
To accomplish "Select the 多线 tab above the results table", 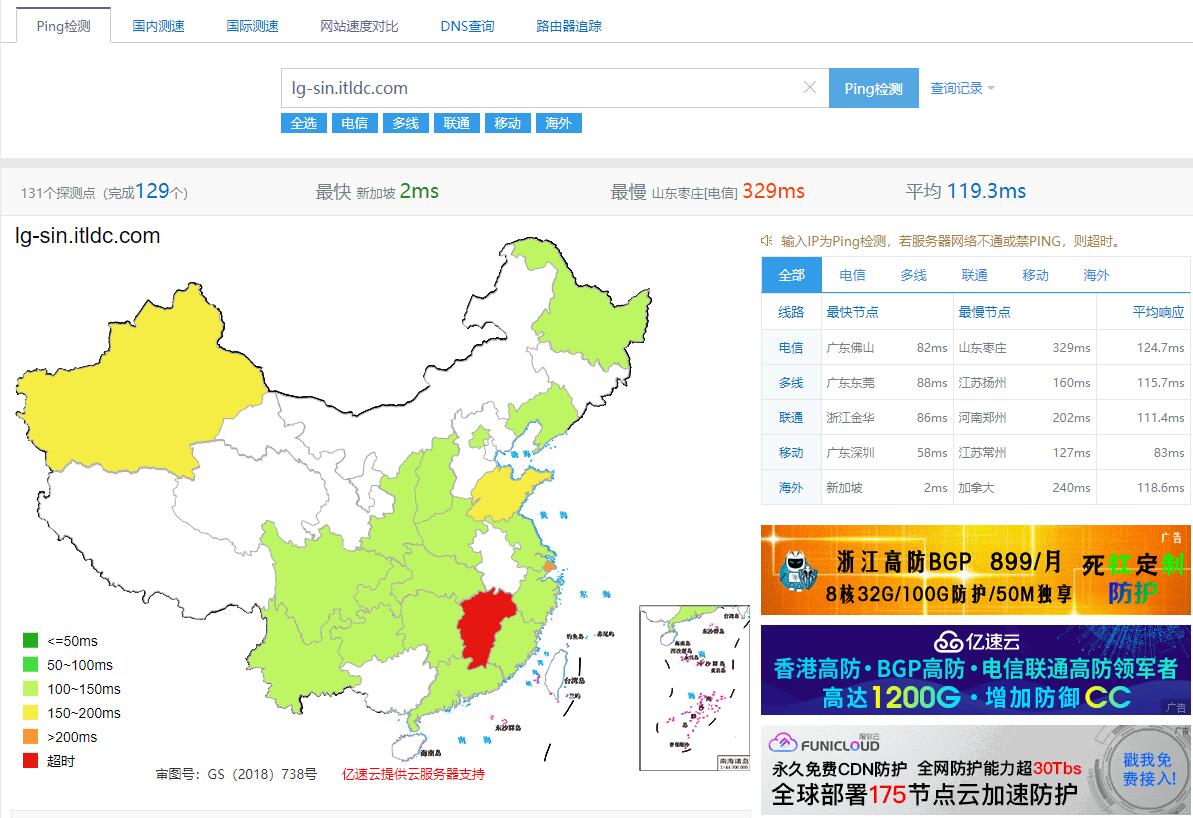I will (913, 275).
